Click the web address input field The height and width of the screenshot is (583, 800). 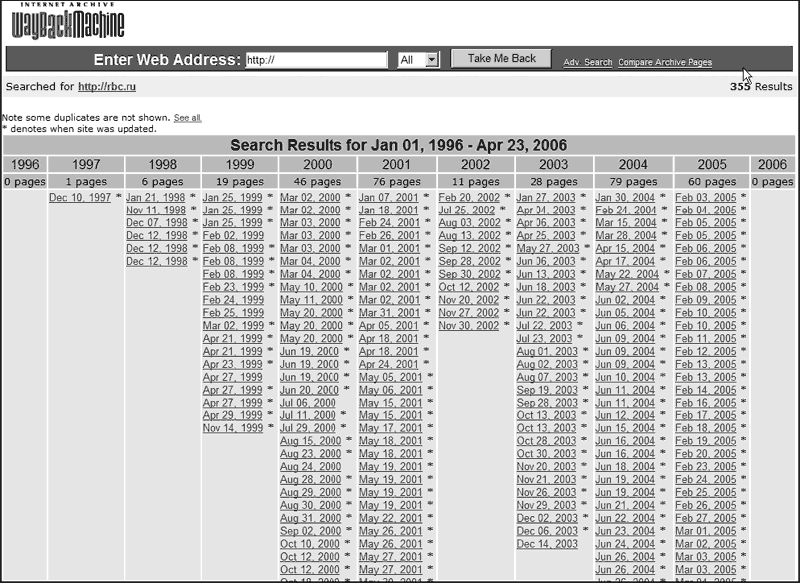pyautogui.click(x=316, y=60)
